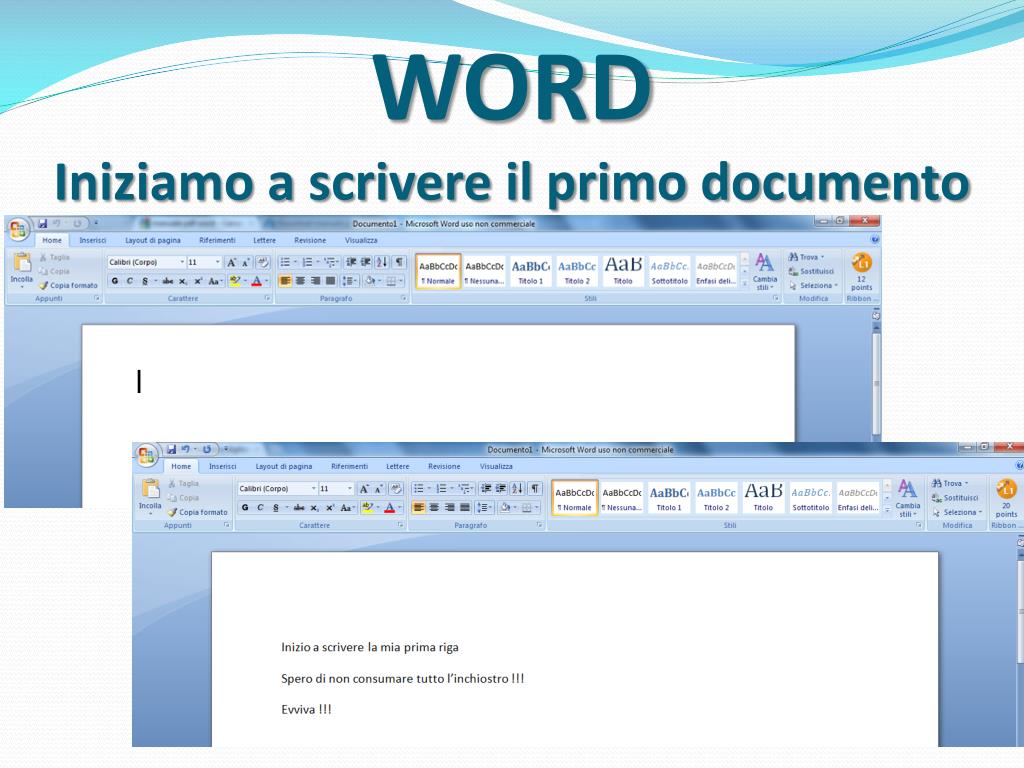Click Sostituisci in the blank-document Word window

(x=811, y=271)
